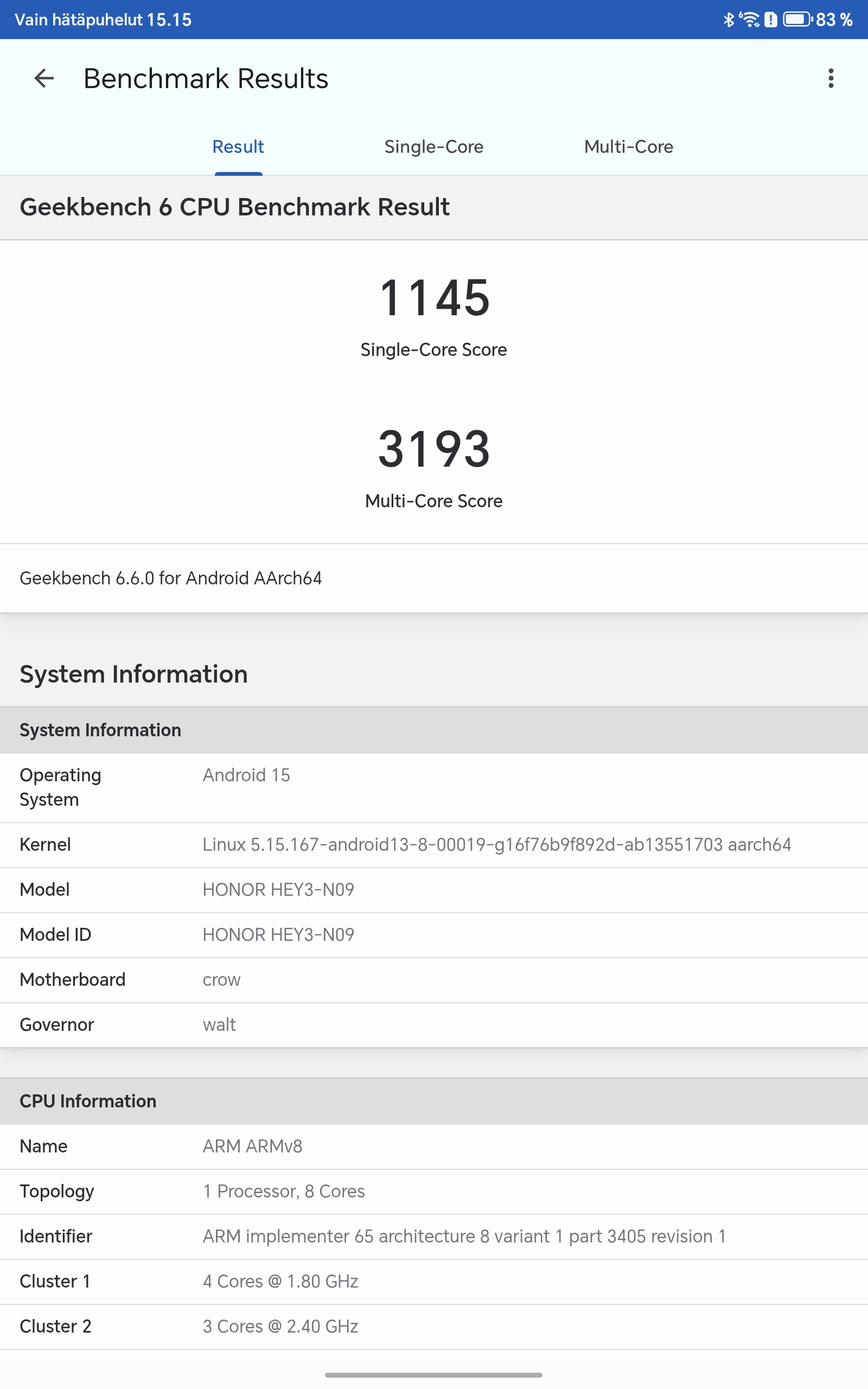Image resolution: width=868 pixels, height=1389 pixels.
Task: Tap the bottom home gesture bar
Action: pos(433,1375)
